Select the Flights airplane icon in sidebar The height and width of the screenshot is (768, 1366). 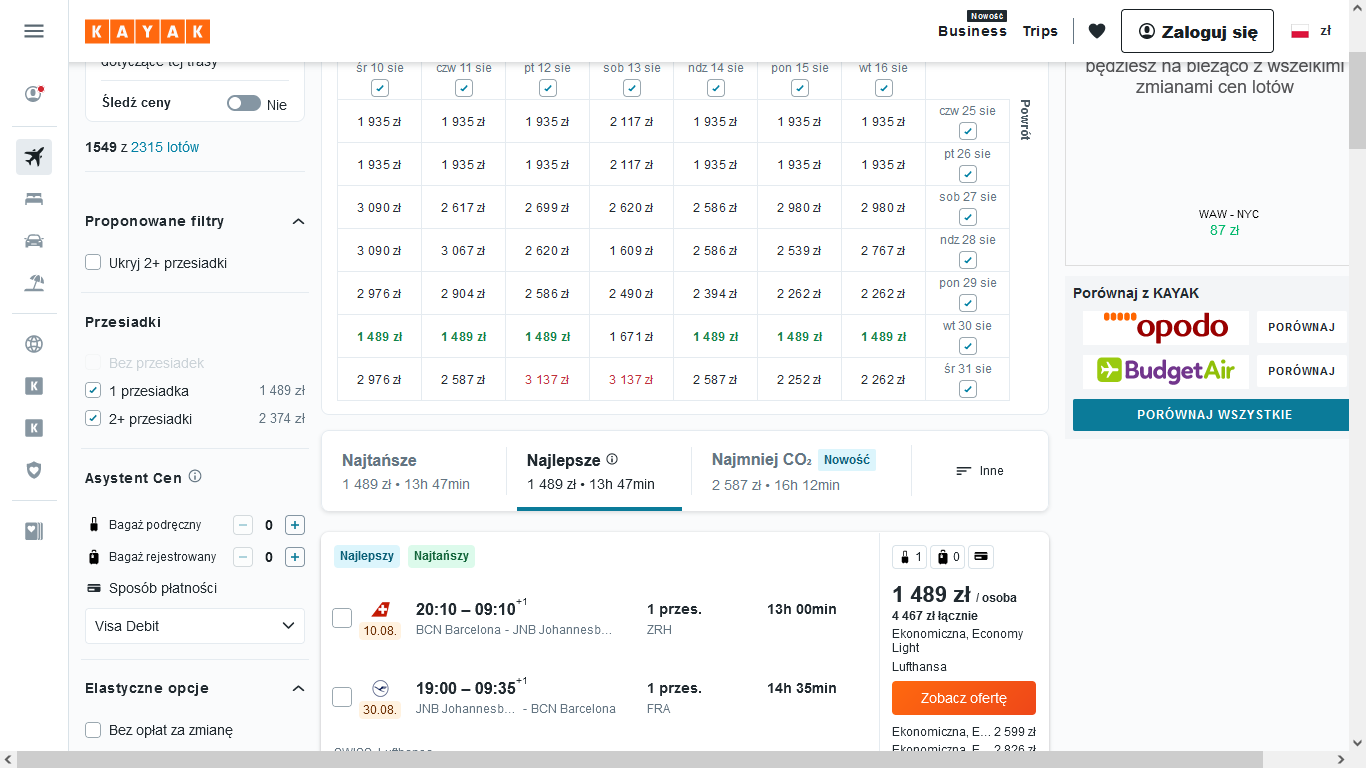(34, 157)
